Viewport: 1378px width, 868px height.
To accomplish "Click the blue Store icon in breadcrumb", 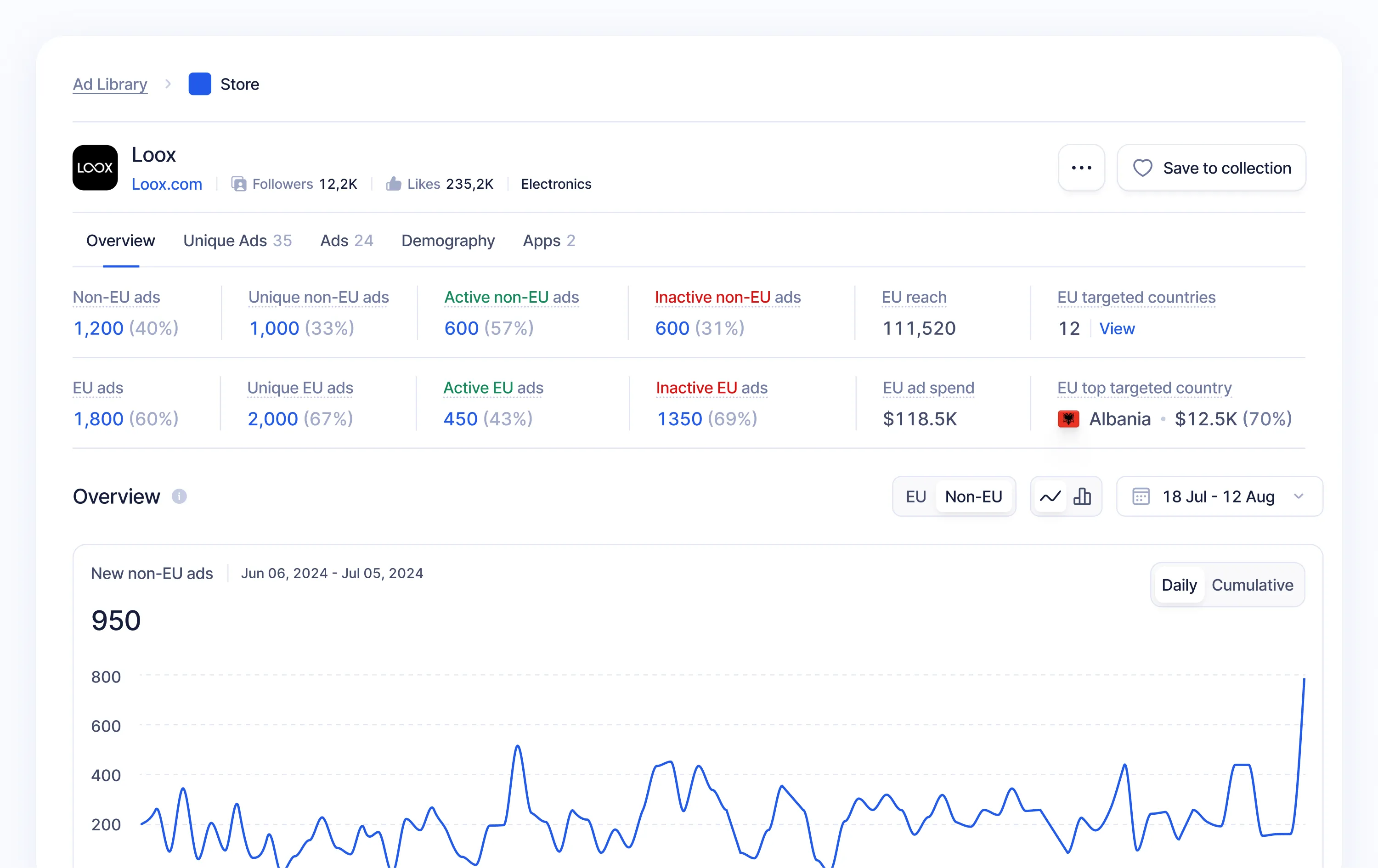I will (x=200, y=84).
